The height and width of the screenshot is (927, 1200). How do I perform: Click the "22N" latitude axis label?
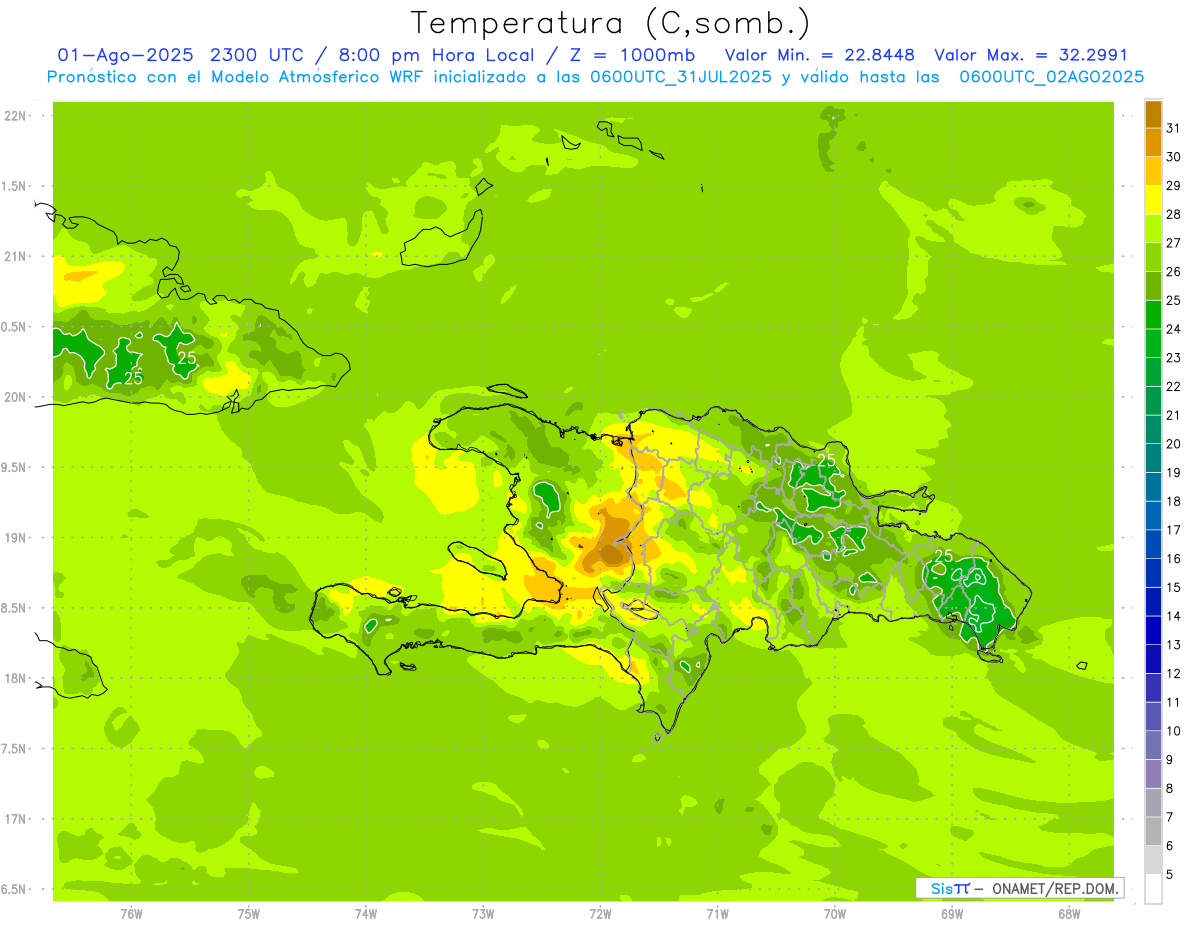[x=14, y=116]
